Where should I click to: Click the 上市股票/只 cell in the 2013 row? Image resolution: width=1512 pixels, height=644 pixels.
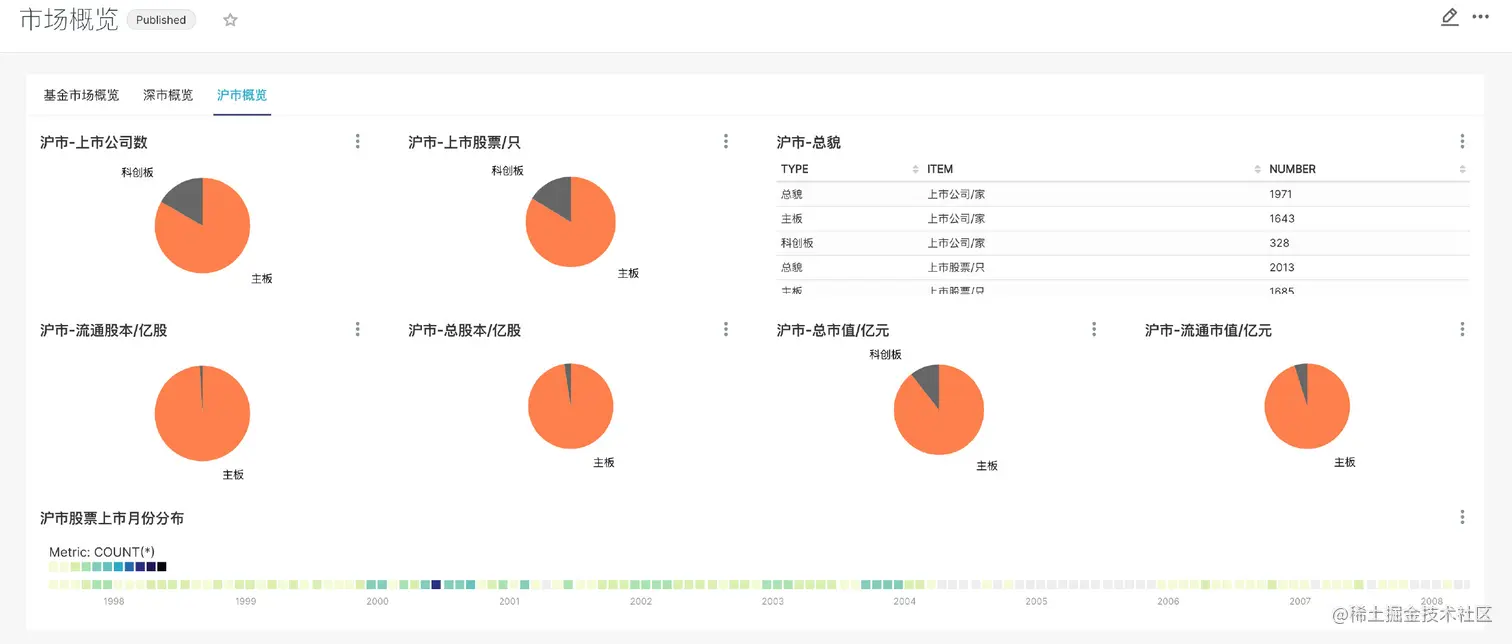point(956,267)
